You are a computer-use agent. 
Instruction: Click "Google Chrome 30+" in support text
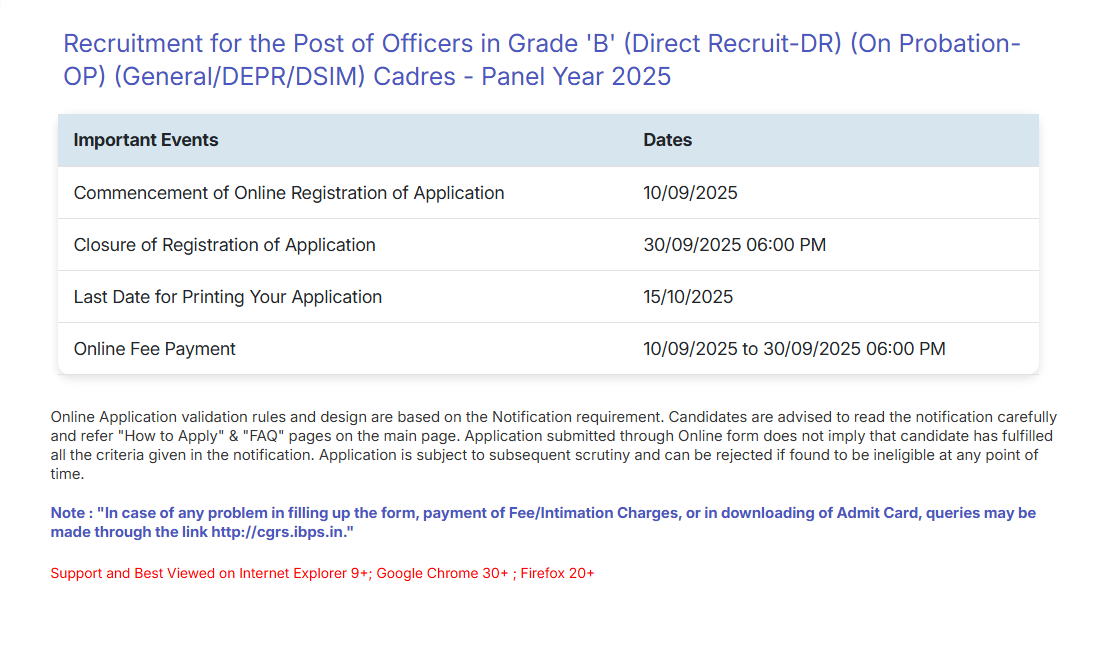click(x=442, y=573)
